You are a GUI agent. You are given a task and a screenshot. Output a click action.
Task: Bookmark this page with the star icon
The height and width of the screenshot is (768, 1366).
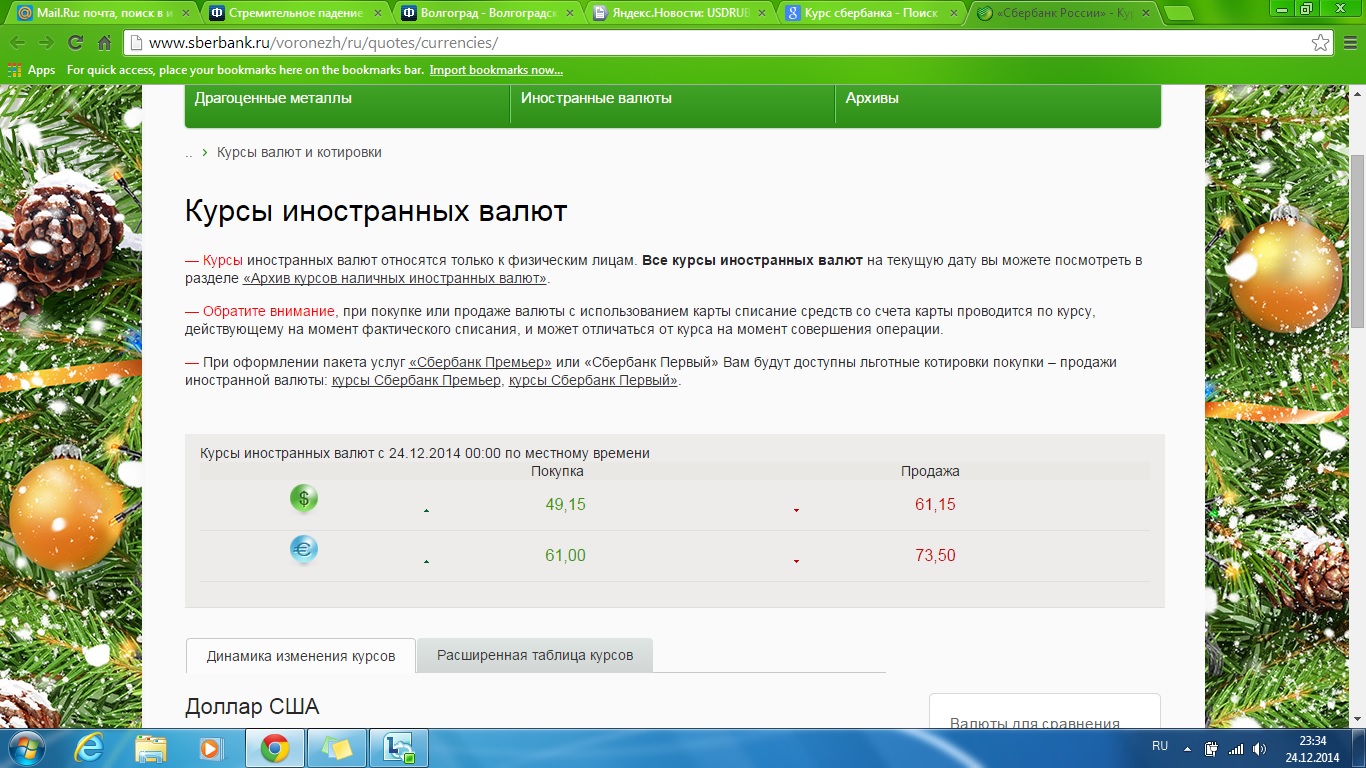pos(1320,43)
